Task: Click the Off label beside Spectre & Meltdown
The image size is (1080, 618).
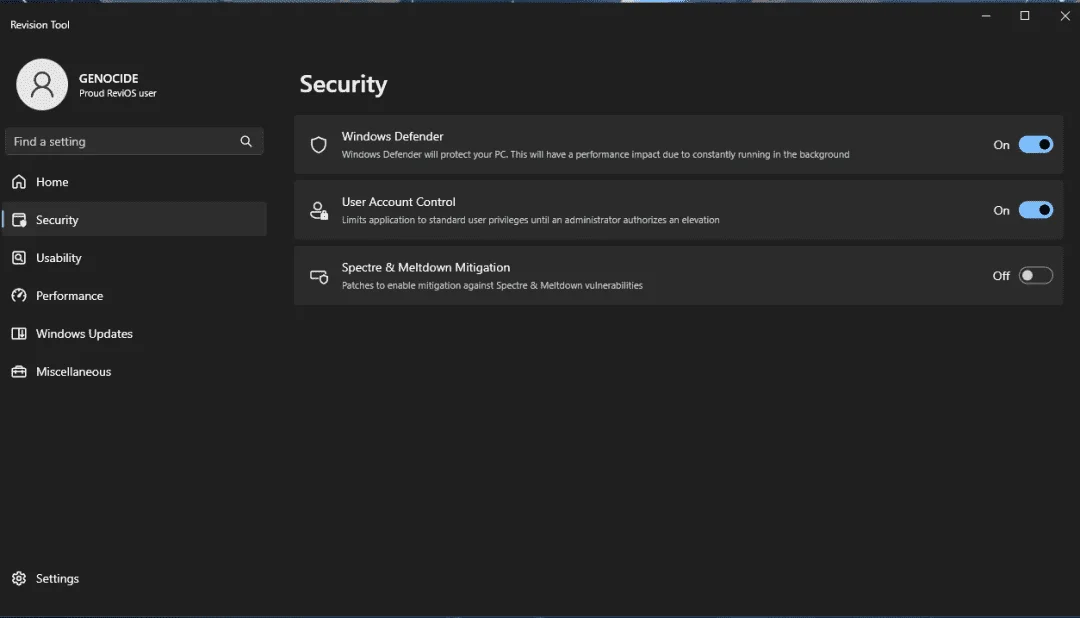Action: [1001, 276]
